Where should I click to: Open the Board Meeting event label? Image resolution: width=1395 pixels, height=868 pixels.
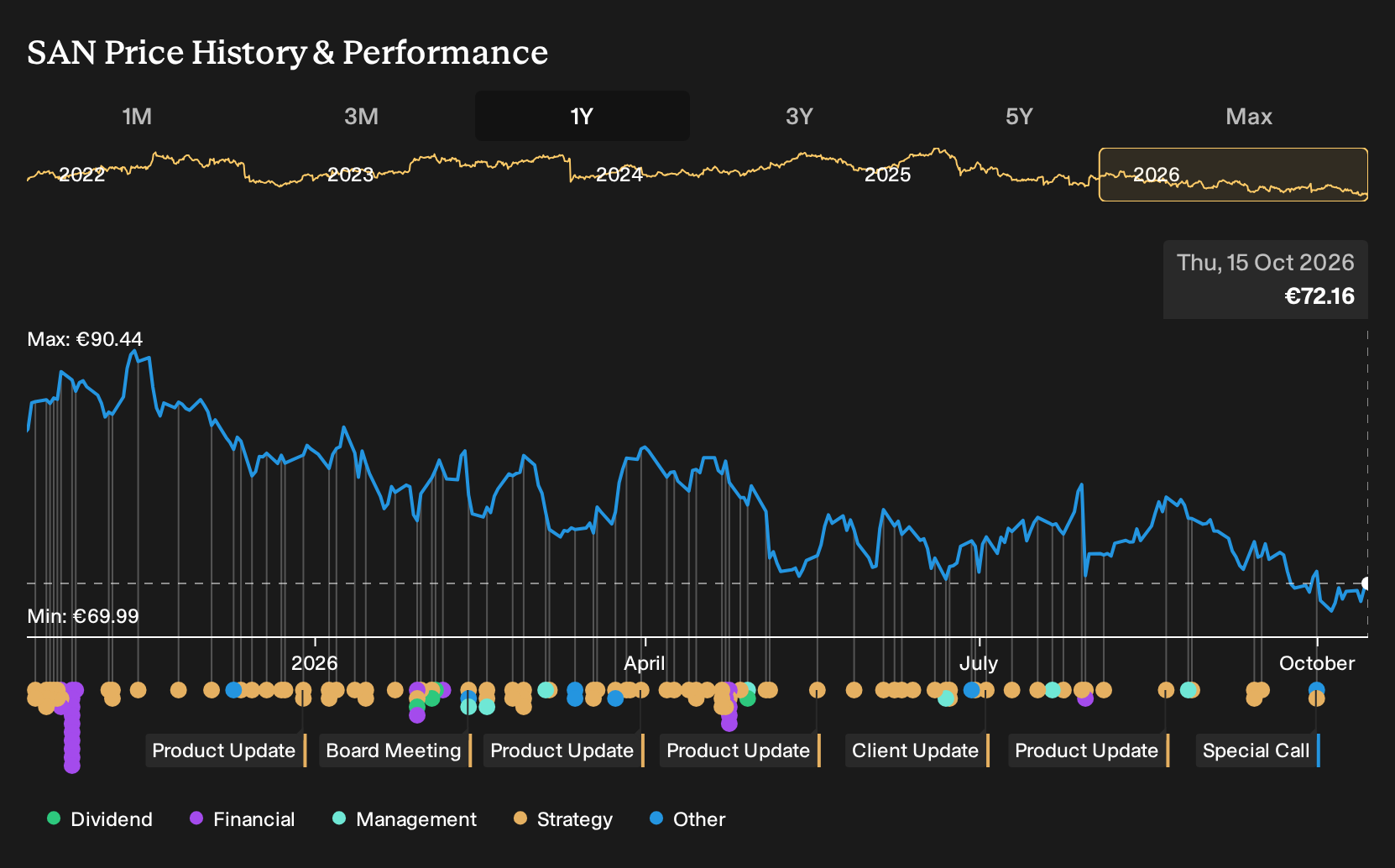[x=394, y=750]
